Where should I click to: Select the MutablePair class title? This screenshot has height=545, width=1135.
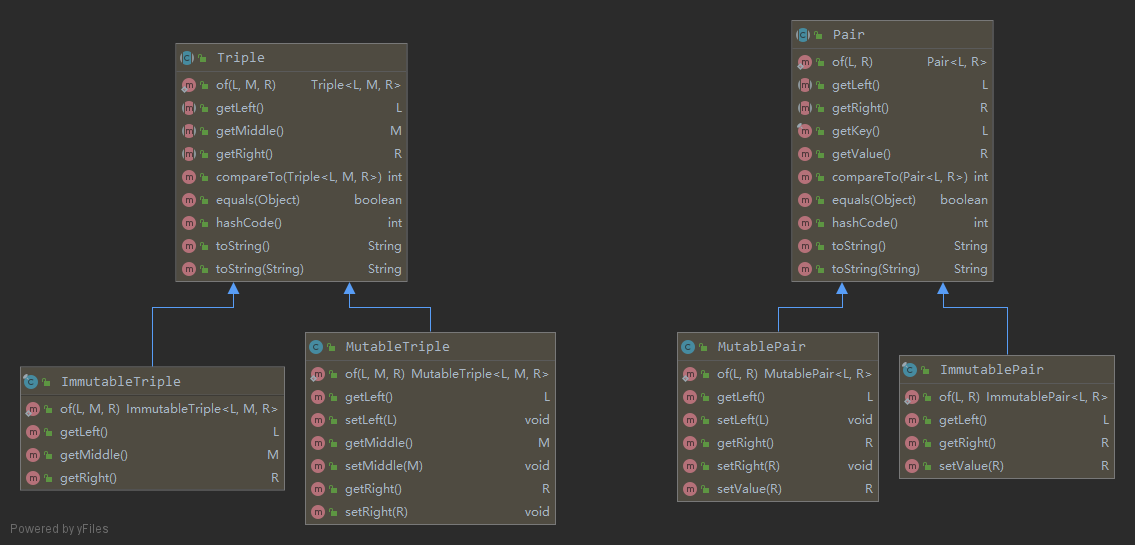pyautogui.click(x=761, y=347)
